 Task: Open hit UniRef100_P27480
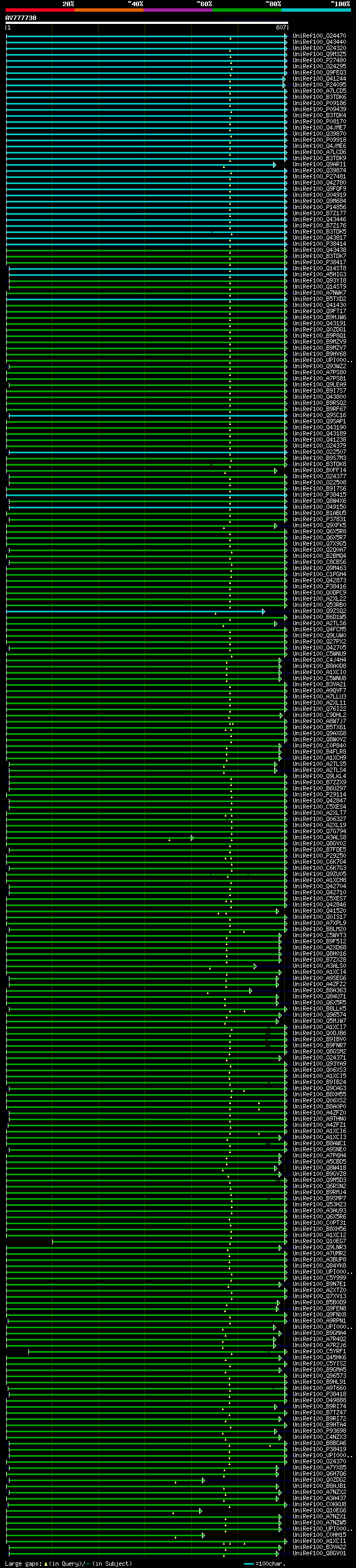319,61
